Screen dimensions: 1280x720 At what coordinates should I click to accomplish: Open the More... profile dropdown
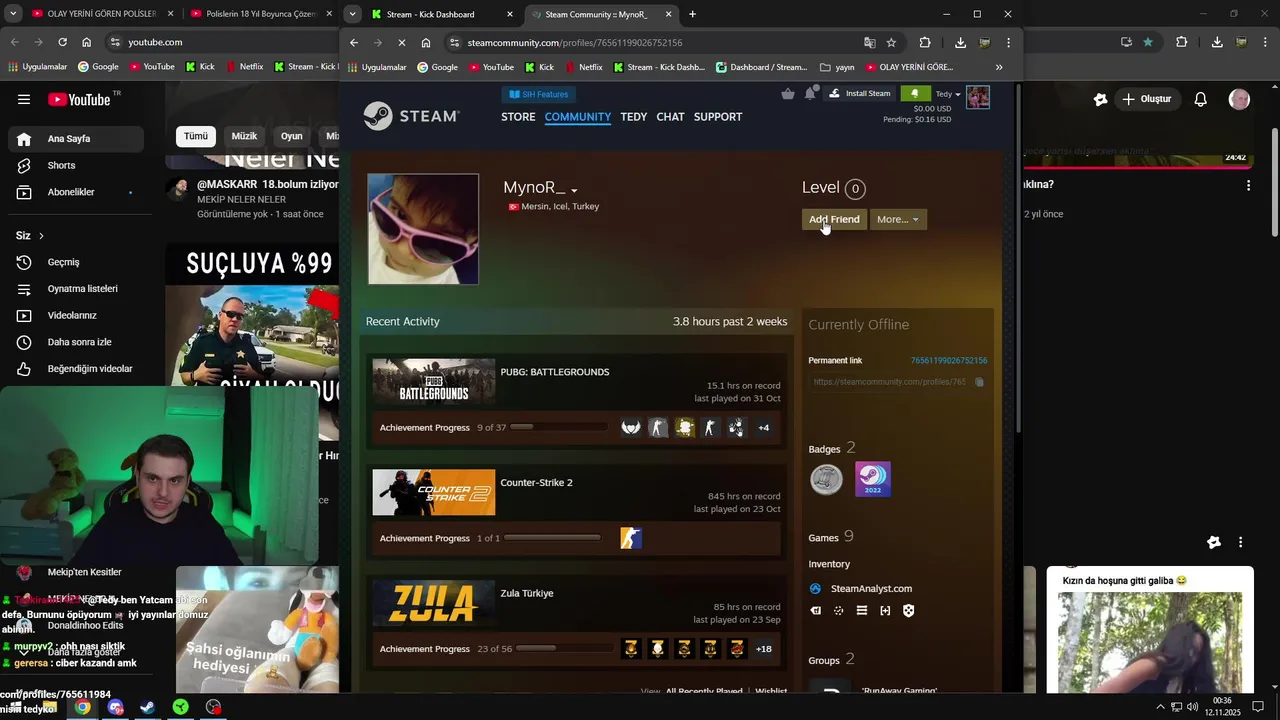(x=898, y=219)
